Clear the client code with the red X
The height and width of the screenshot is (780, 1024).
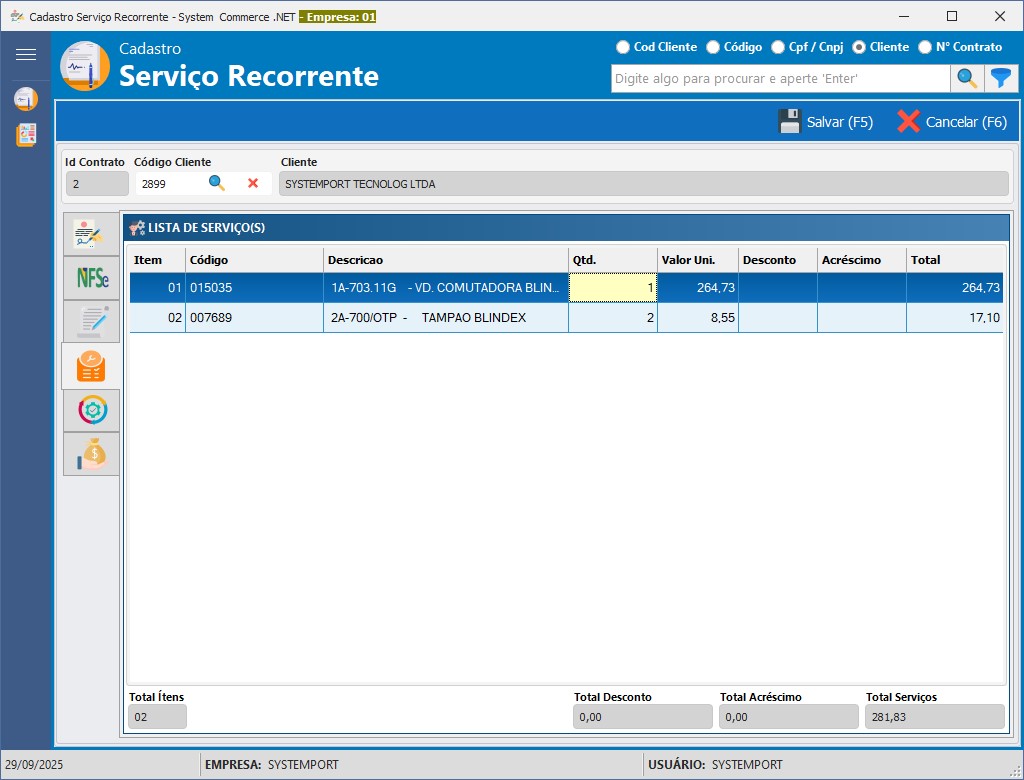tap(253, 183)
